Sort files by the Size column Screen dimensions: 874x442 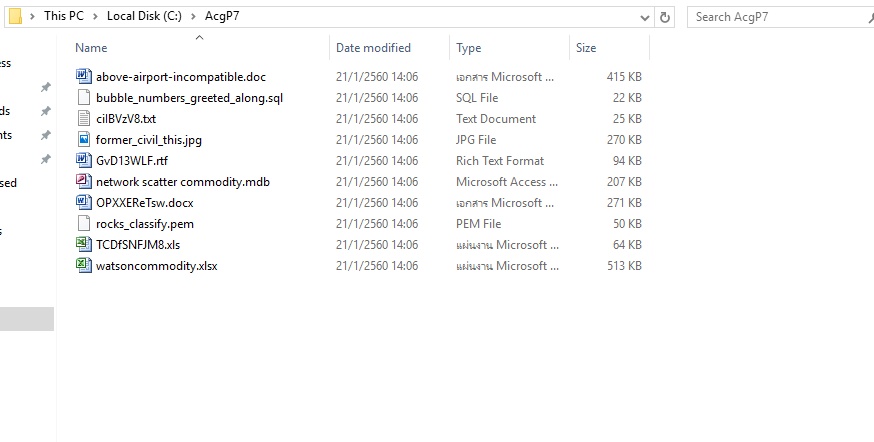(x=586, y=48)
